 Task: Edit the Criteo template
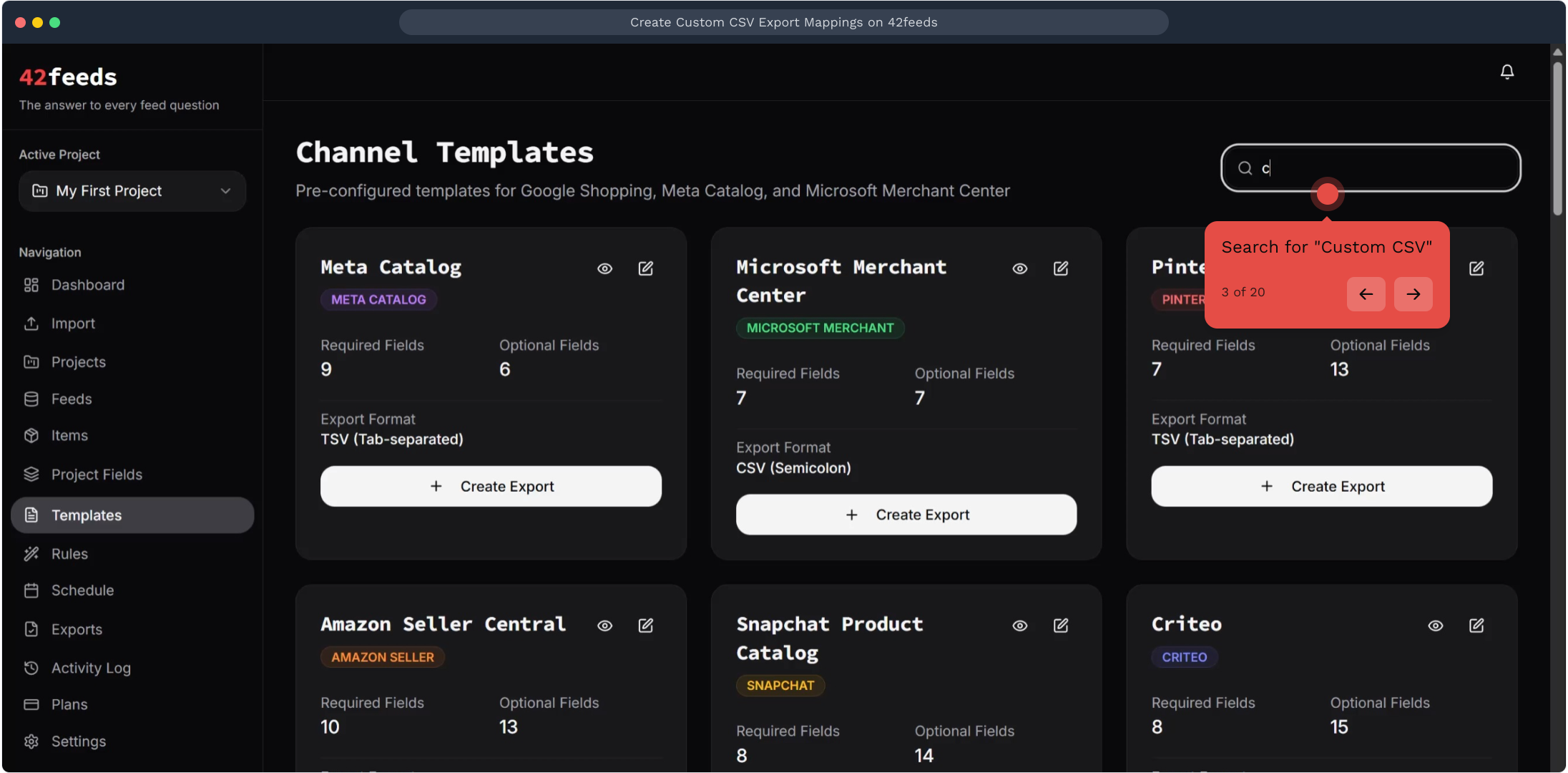1476,626
